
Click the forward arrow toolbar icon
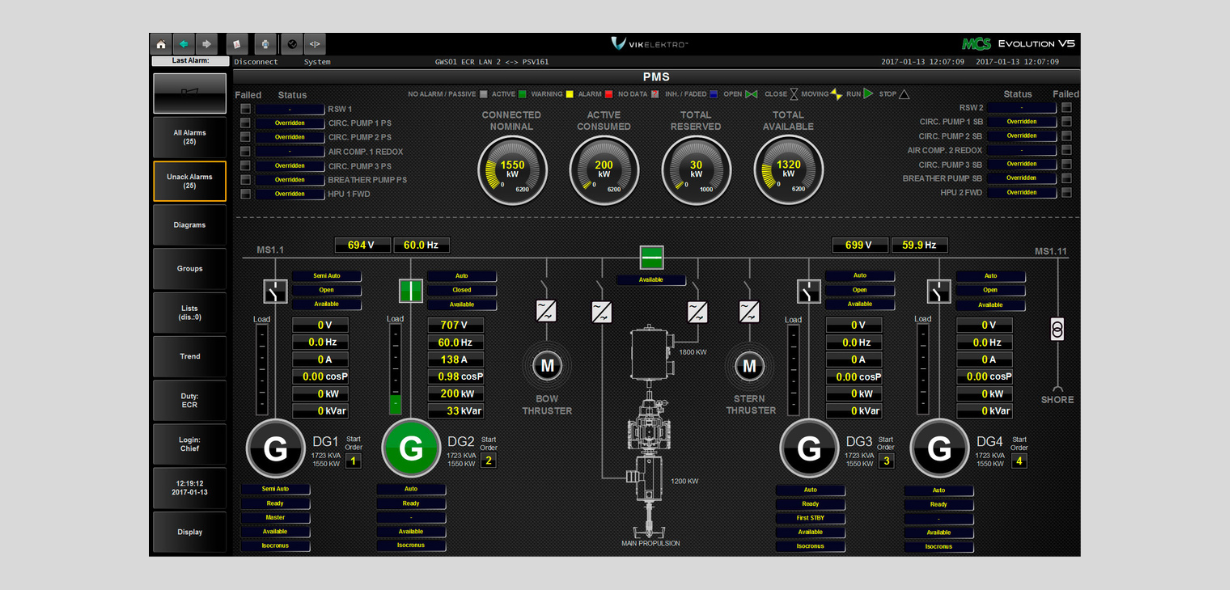207,44
